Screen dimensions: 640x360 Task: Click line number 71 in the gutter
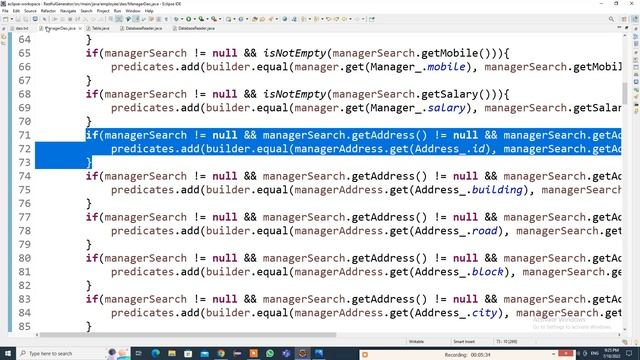coord(24,135)
